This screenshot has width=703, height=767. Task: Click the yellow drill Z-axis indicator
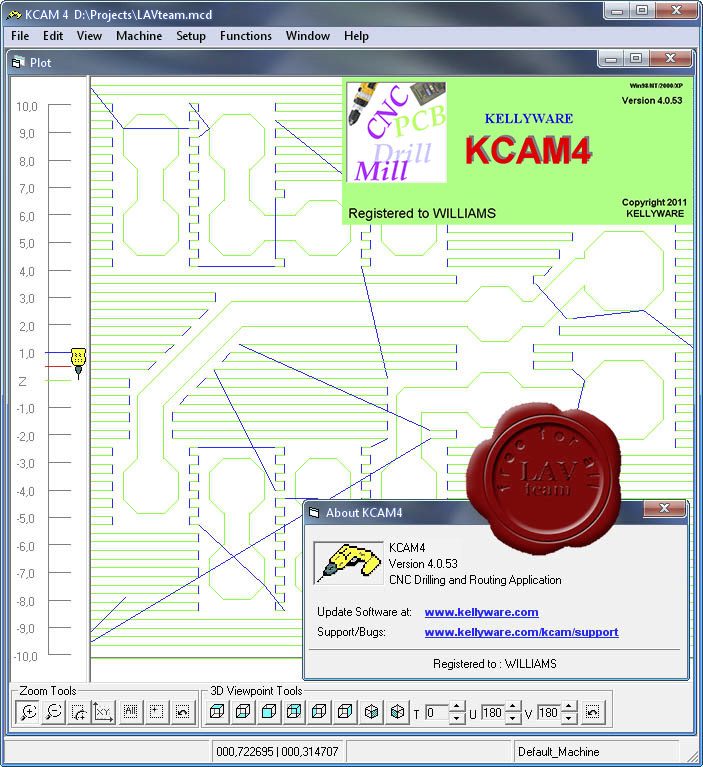click(x=78, y=362)
